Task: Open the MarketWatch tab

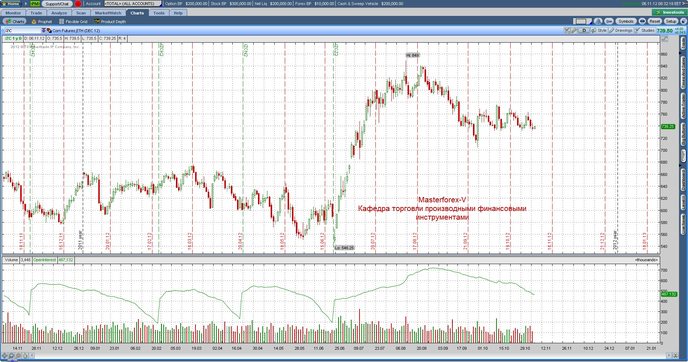Action: coord(108,13)
